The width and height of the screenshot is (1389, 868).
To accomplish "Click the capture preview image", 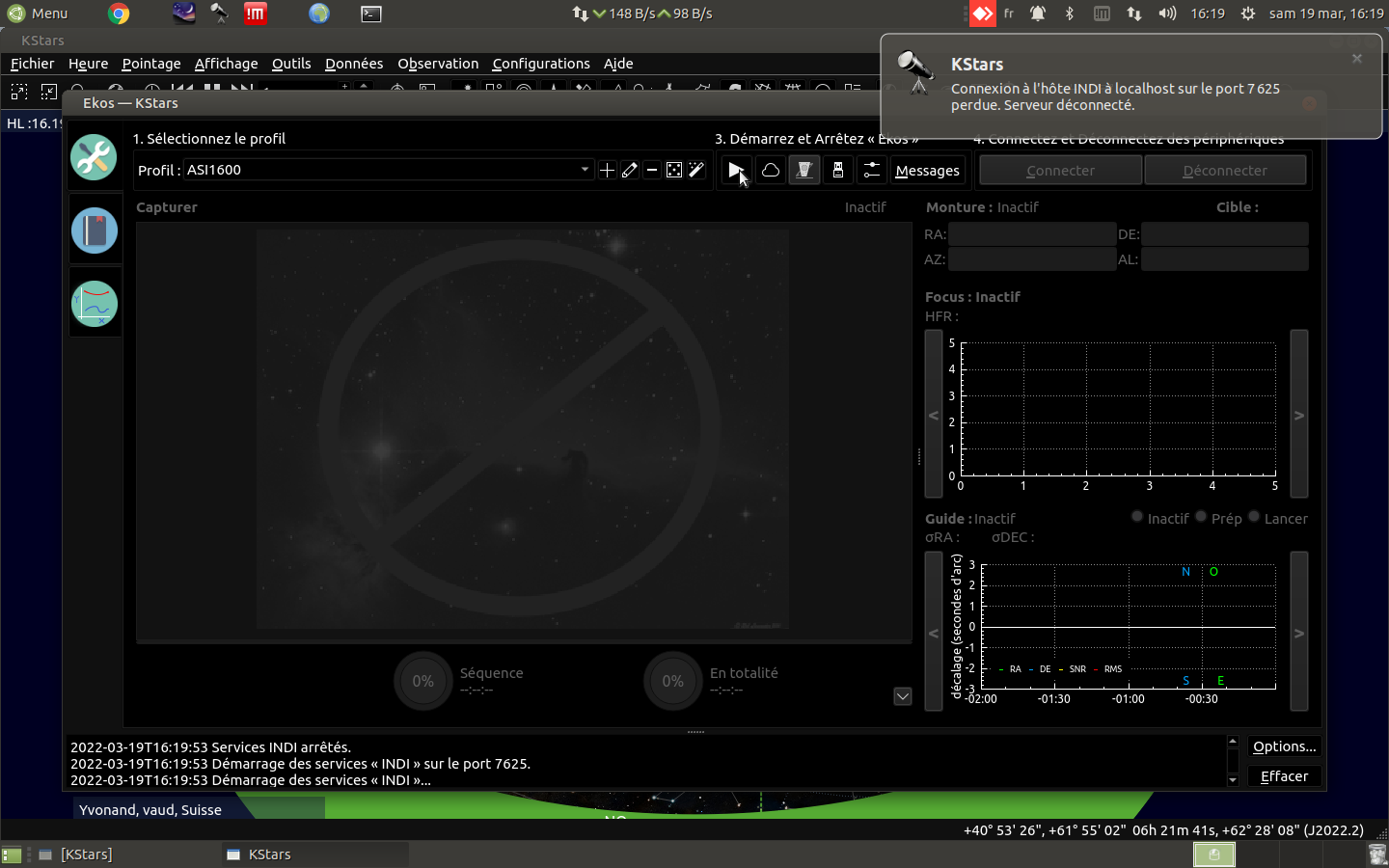I will (523, 430).
